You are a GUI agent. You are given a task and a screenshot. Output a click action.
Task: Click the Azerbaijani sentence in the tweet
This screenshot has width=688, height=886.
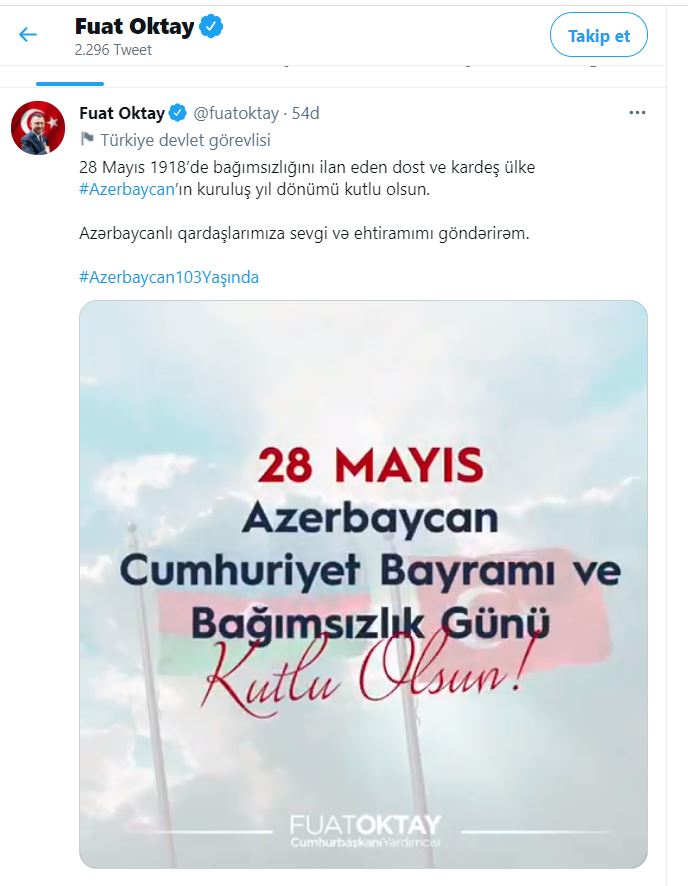(x=304, y=233)
